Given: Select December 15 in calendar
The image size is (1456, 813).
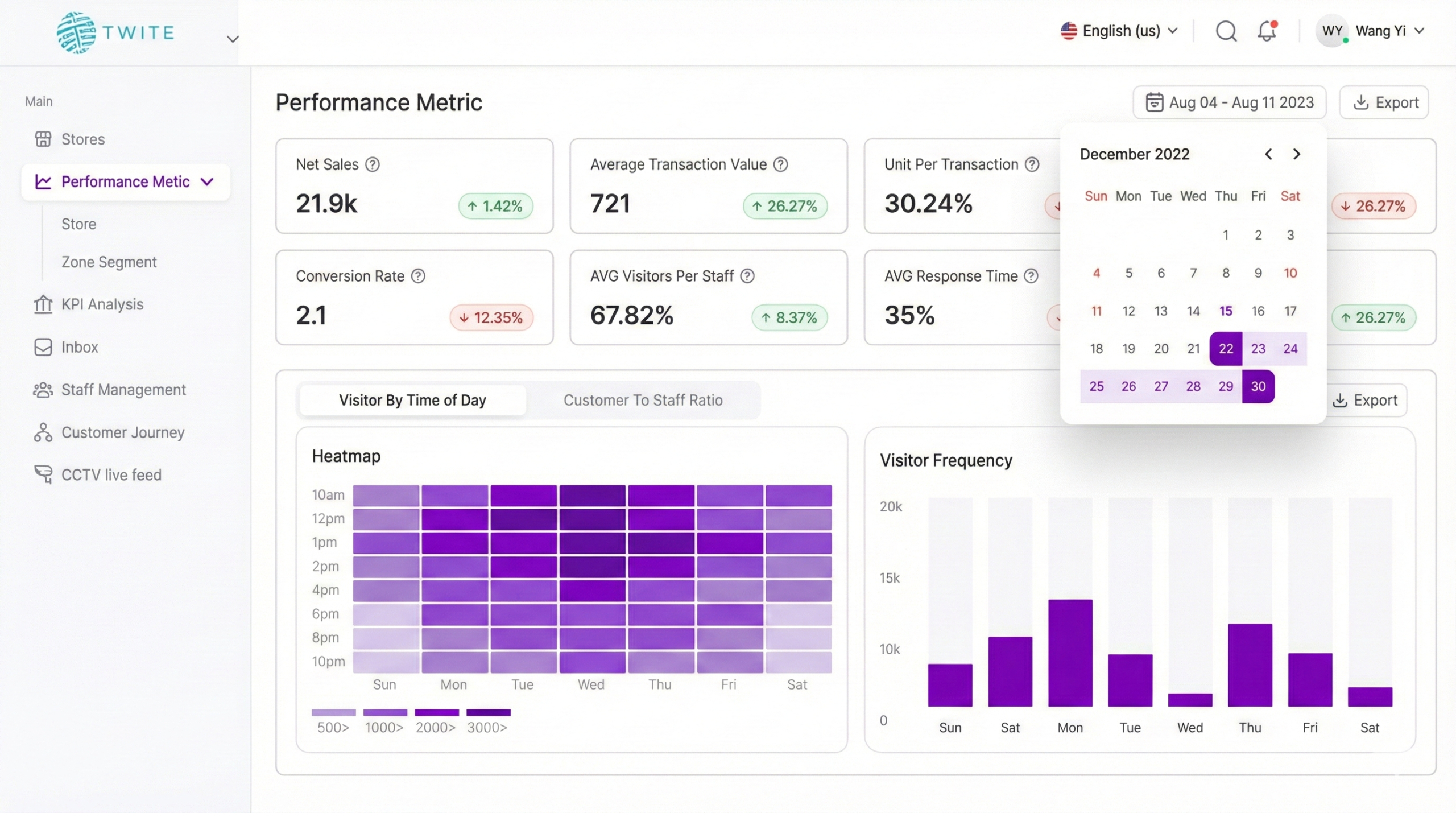Looking at the screenshot, I should pos(1226,311).
